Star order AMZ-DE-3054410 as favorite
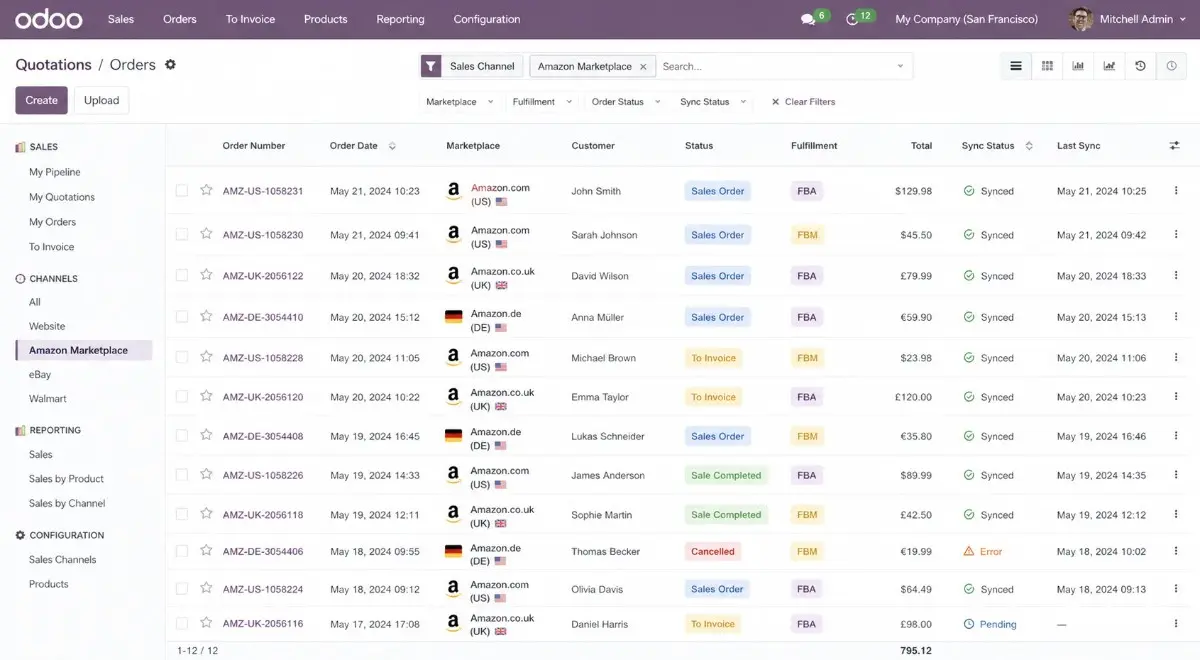The width and height of the screenshot is (1200, 660). pos(206,316)
